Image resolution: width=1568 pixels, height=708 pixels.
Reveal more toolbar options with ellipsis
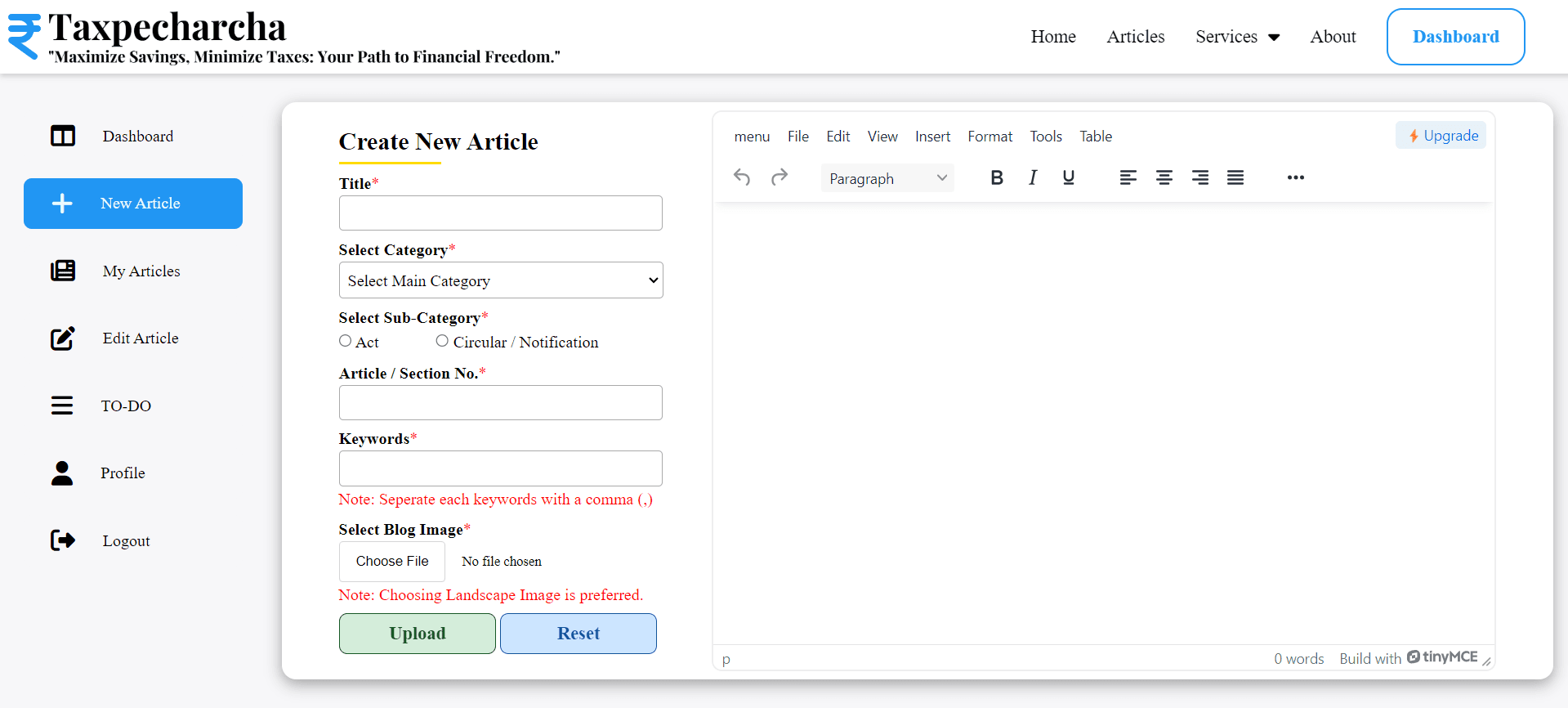pyautogui.click(x=1296, y=177)
